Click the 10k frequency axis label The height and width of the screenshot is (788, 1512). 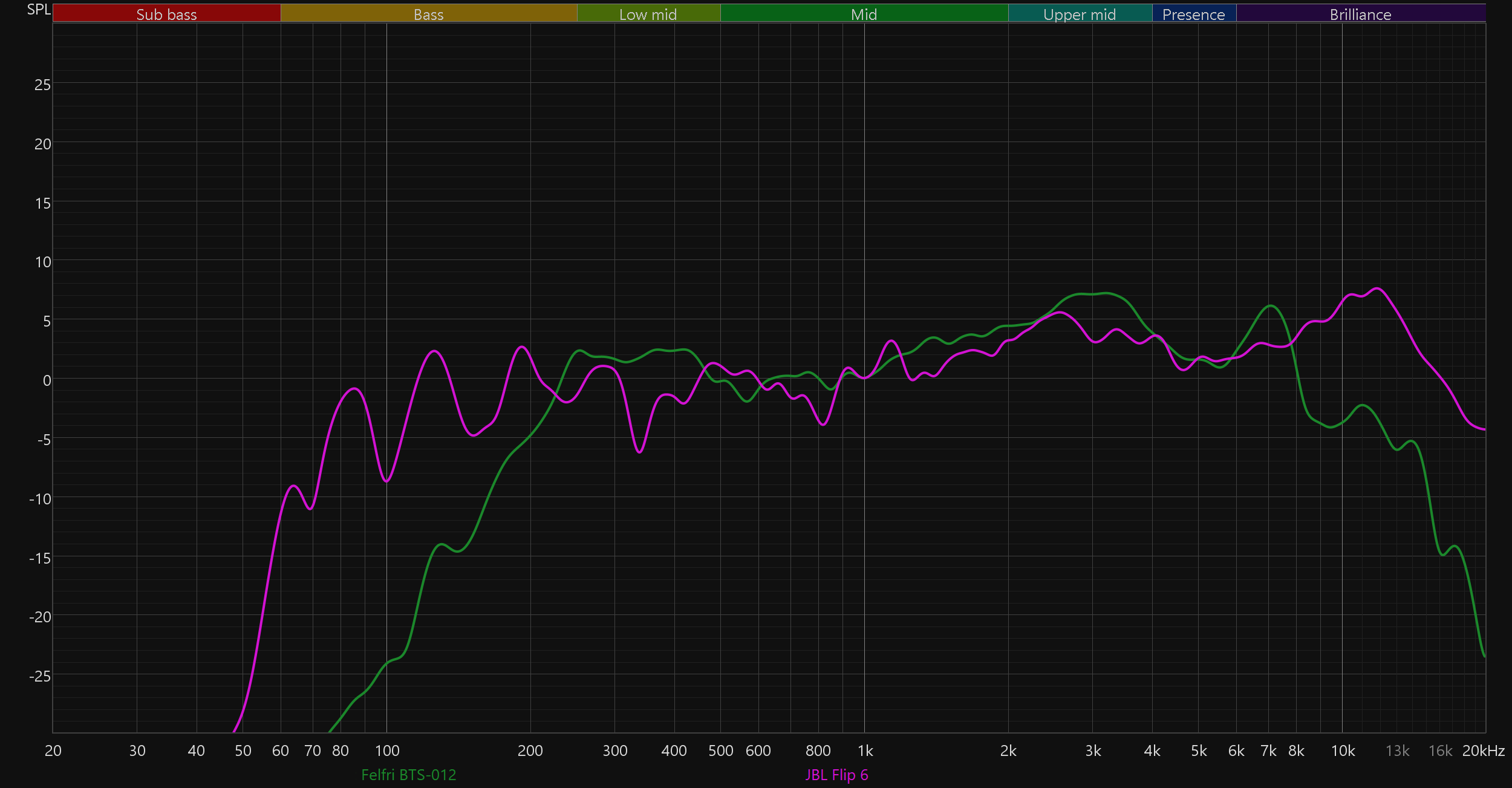tap(1343, 751)
